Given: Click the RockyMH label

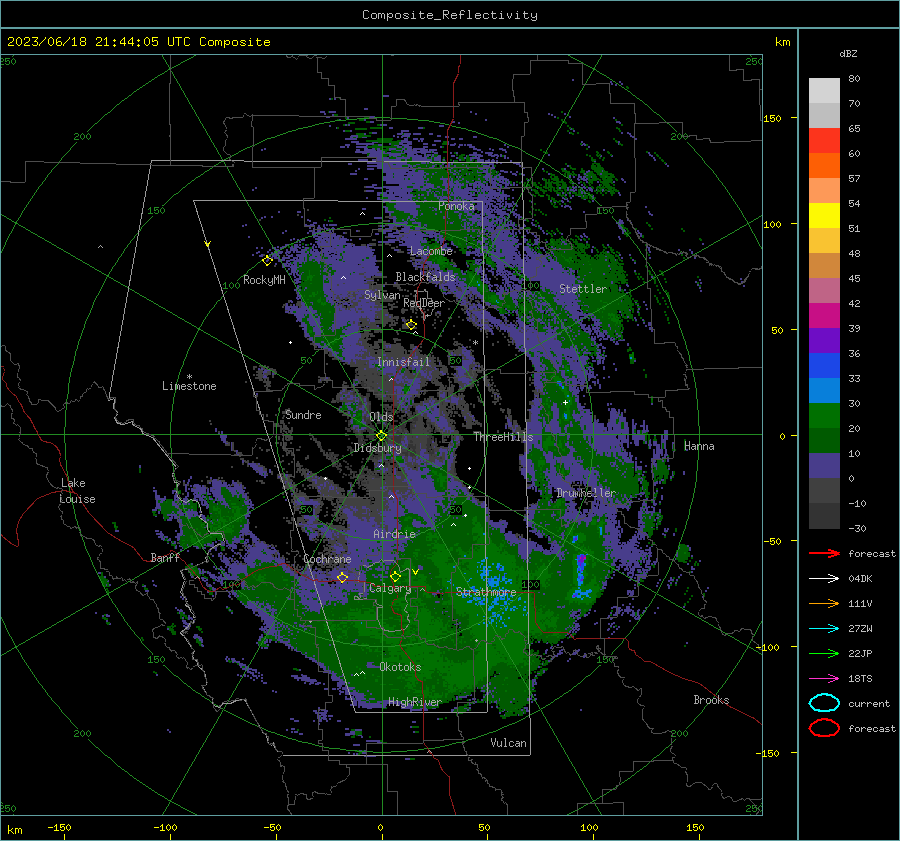Looking at the screenshot, I should (264, 280).
